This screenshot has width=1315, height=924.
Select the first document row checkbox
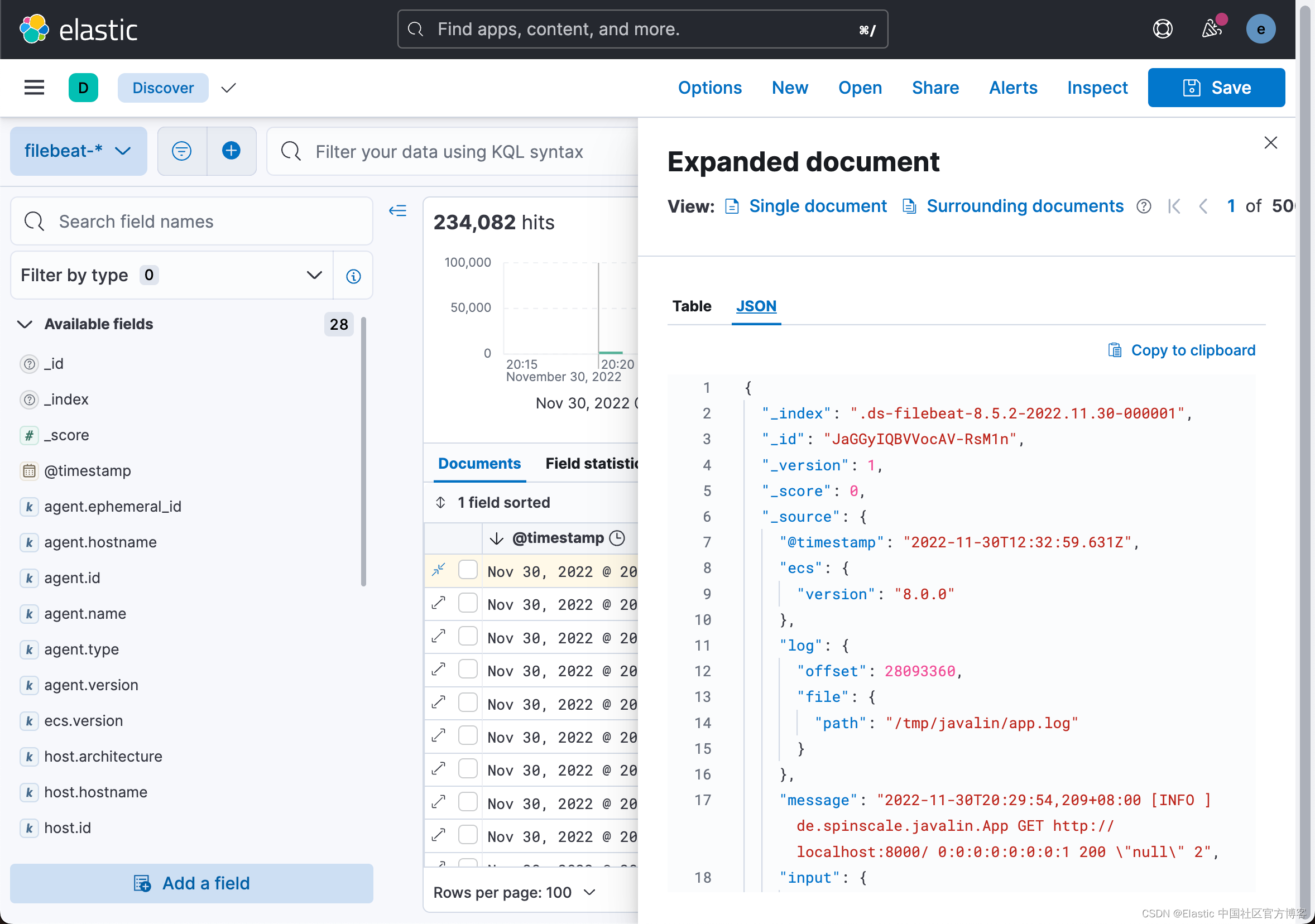(467, 570)
